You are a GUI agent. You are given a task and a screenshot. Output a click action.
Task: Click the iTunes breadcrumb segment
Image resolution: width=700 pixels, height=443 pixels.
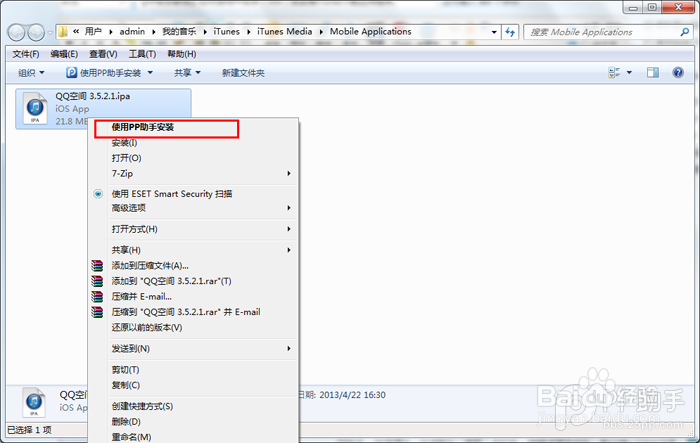point(226,32)
